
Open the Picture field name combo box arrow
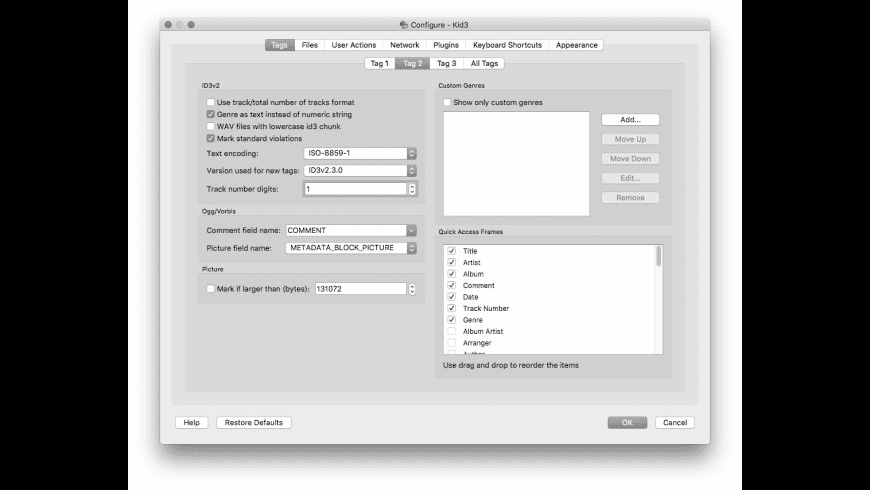412,248
